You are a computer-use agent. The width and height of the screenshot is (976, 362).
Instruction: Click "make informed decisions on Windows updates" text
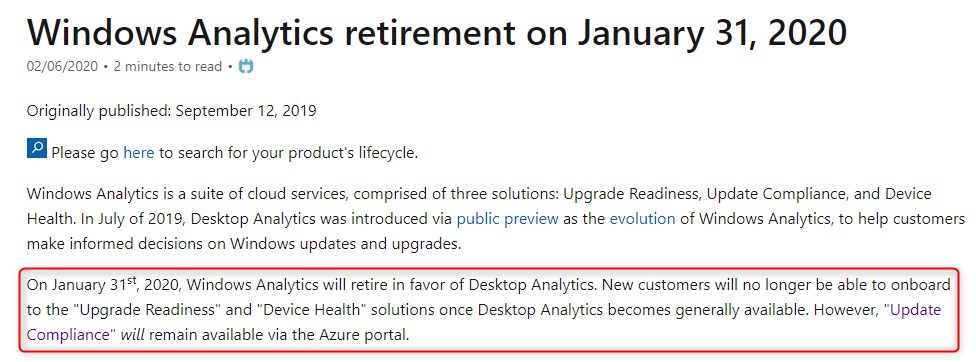(x=192, y=244)
